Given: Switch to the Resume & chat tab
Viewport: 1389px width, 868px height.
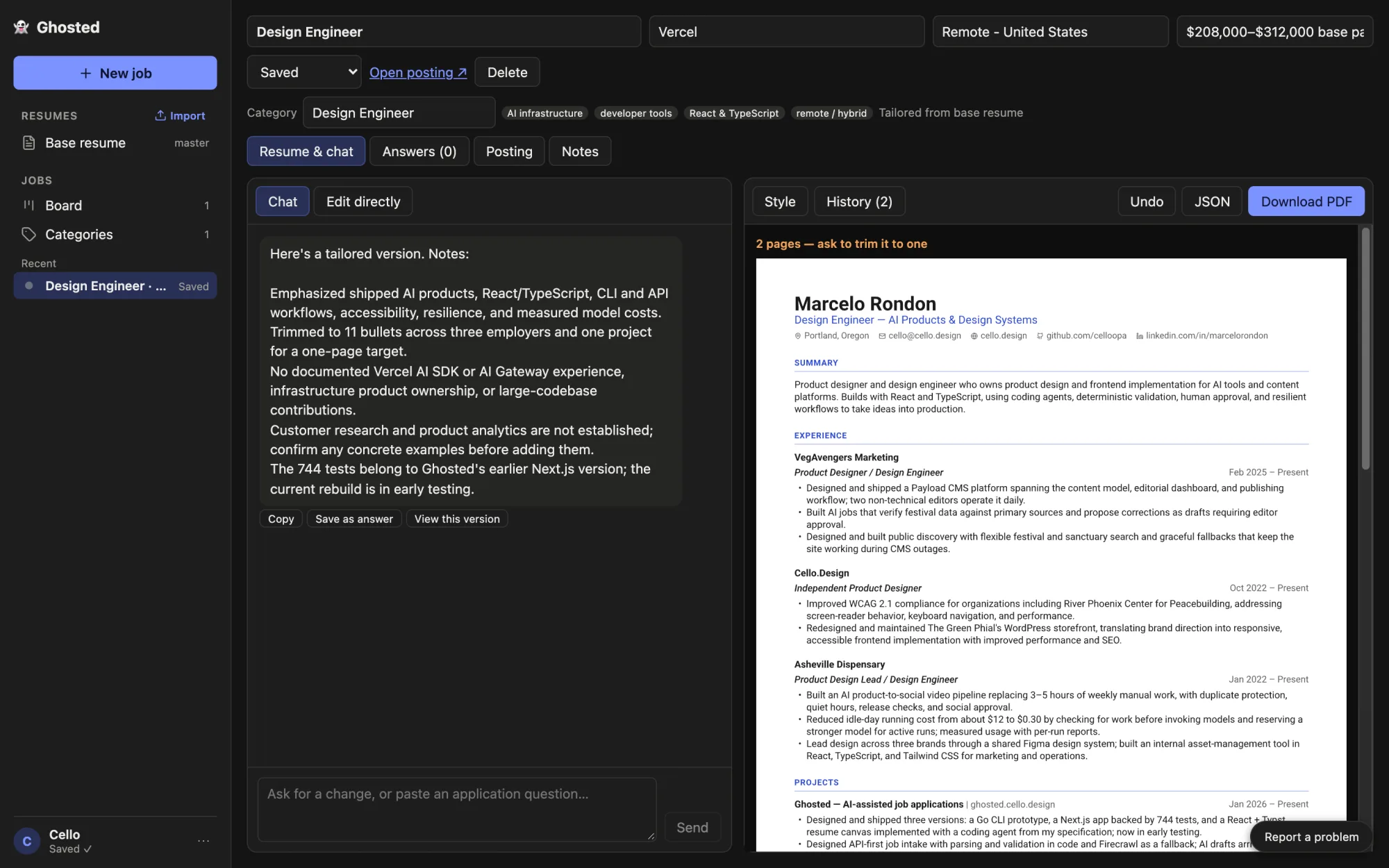Looking at the screenshot, I should coord(306,151).
